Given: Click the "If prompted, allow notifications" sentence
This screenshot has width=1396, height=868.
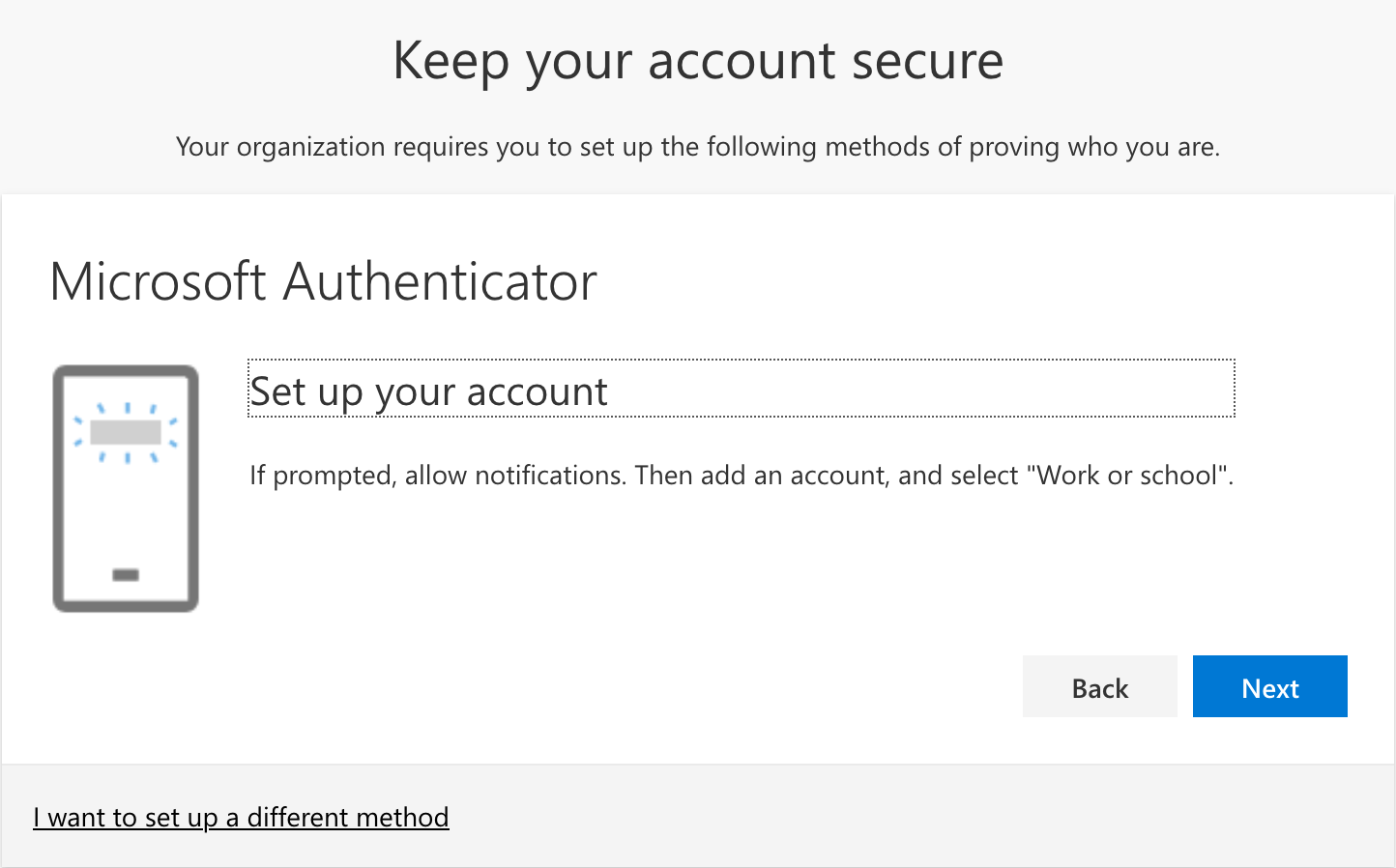Looking at the screenshot, I should click(437, 476).
